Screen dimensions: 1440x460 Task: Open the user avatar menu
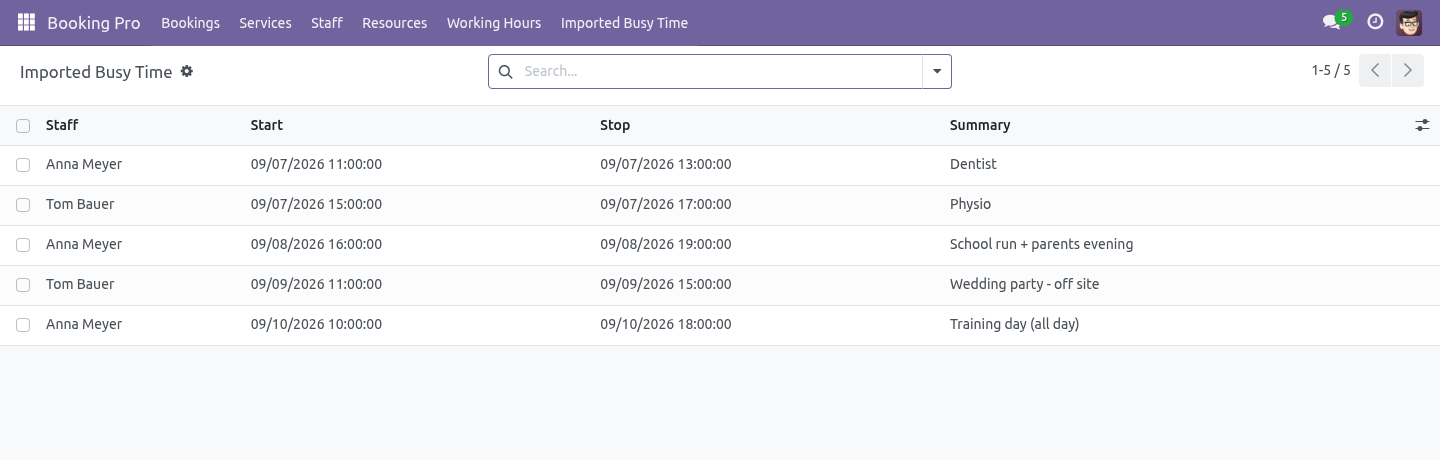pos(1409,22)
